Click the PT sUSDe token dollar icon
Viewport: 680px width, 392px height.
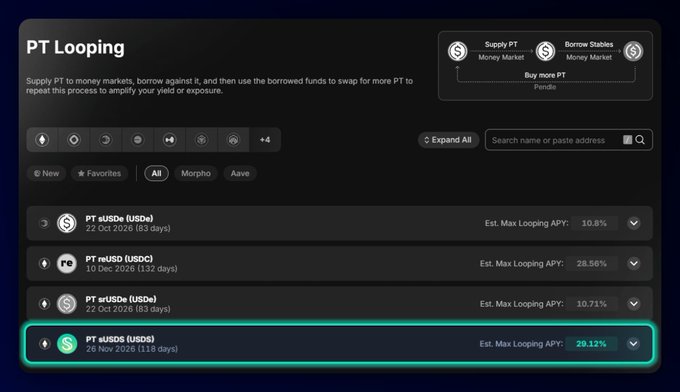click(x=67, y=223)
